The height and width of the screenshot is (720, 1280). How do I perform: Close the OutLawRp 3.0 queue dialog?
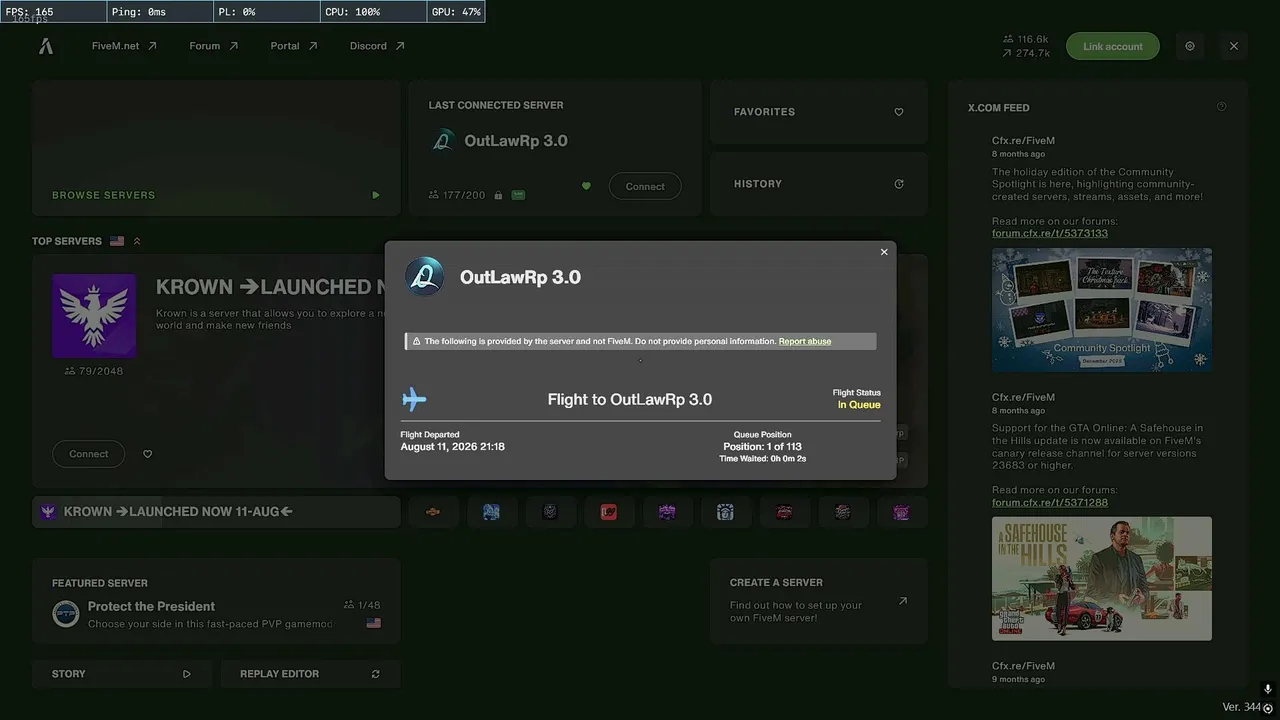pos(884,252)
